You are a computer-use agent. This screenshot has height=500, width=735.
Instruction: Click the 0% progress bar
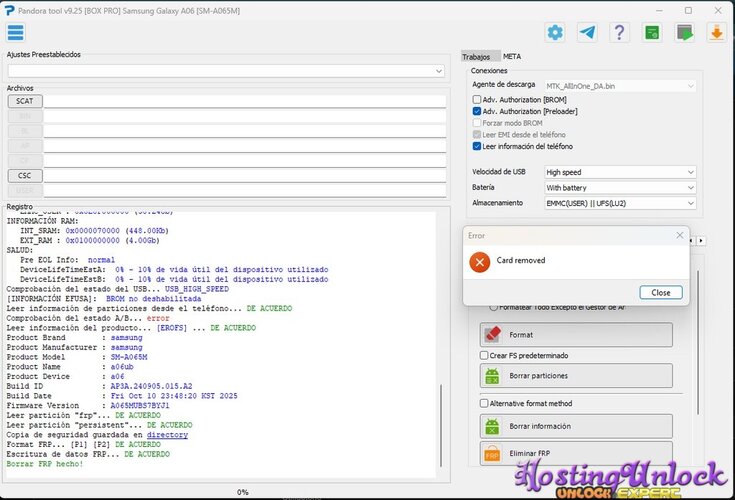pos(243,492)
